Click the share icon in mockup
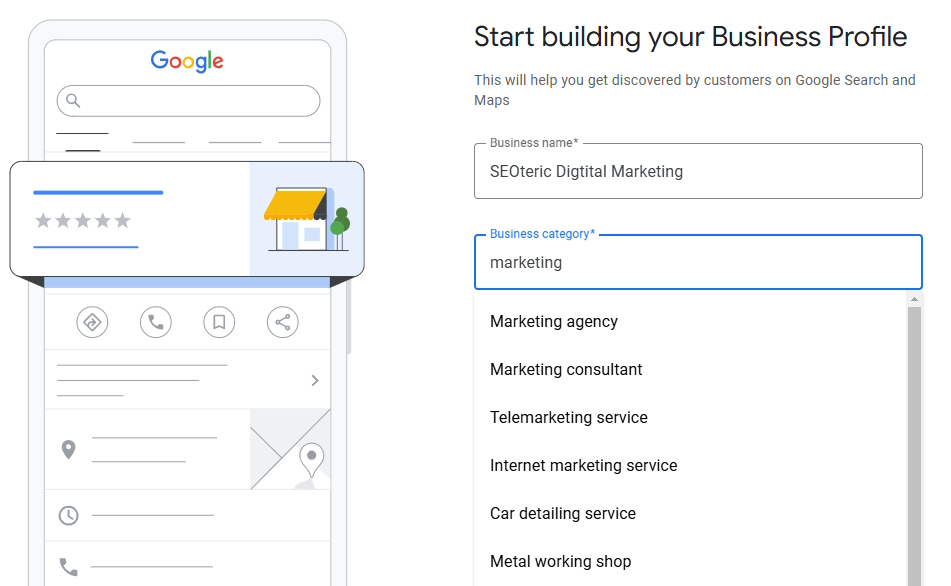The height and width of the screenshot is (586, 951). [x=283, y=322]
